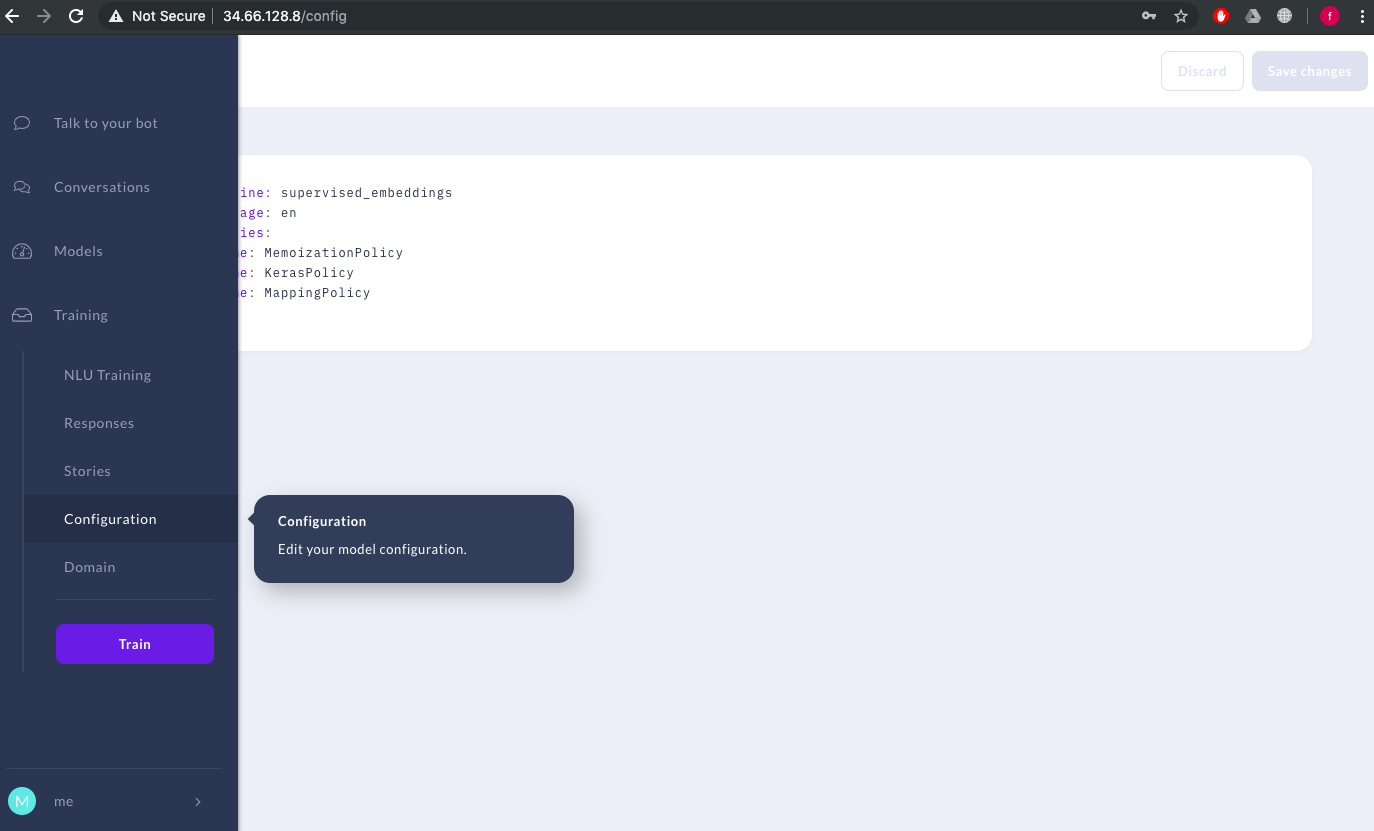1374x831 pixels.
Task: Click the password key icon in the address bar
Action: coord(1149,16)
